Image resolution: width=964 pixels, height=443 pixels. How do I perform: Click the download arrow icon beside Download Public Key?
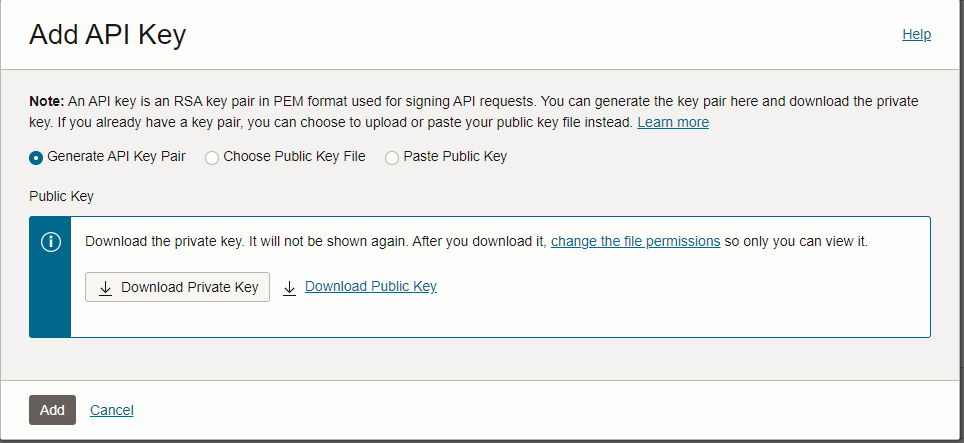(290, 287)
